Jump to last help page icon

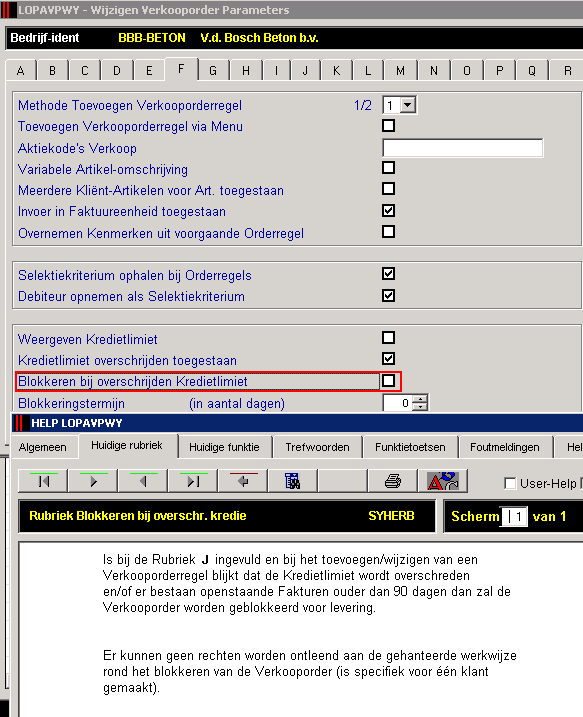click(193, 481)
